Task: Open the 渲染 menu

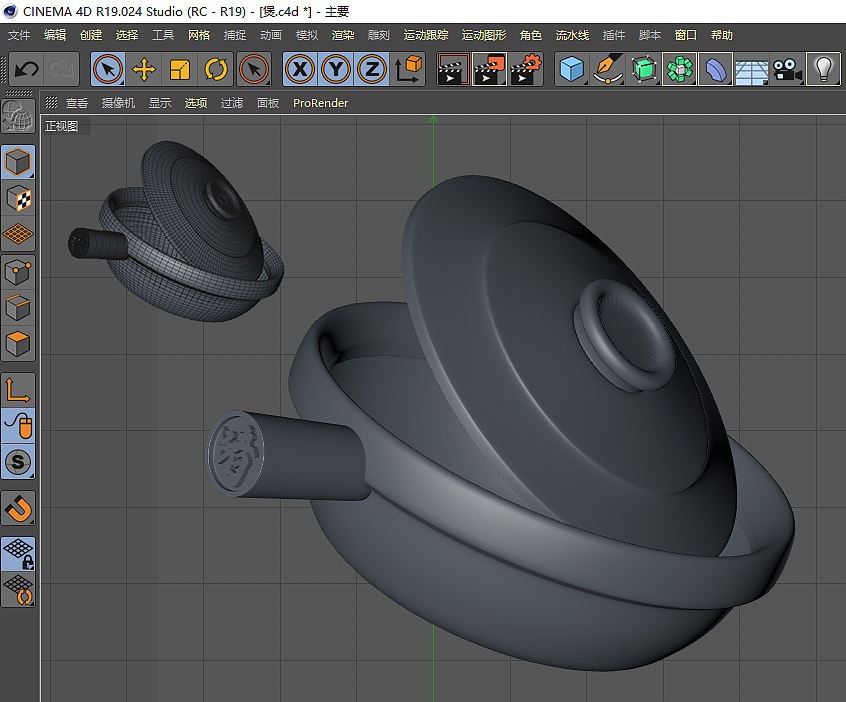Action: pos(343,35)
